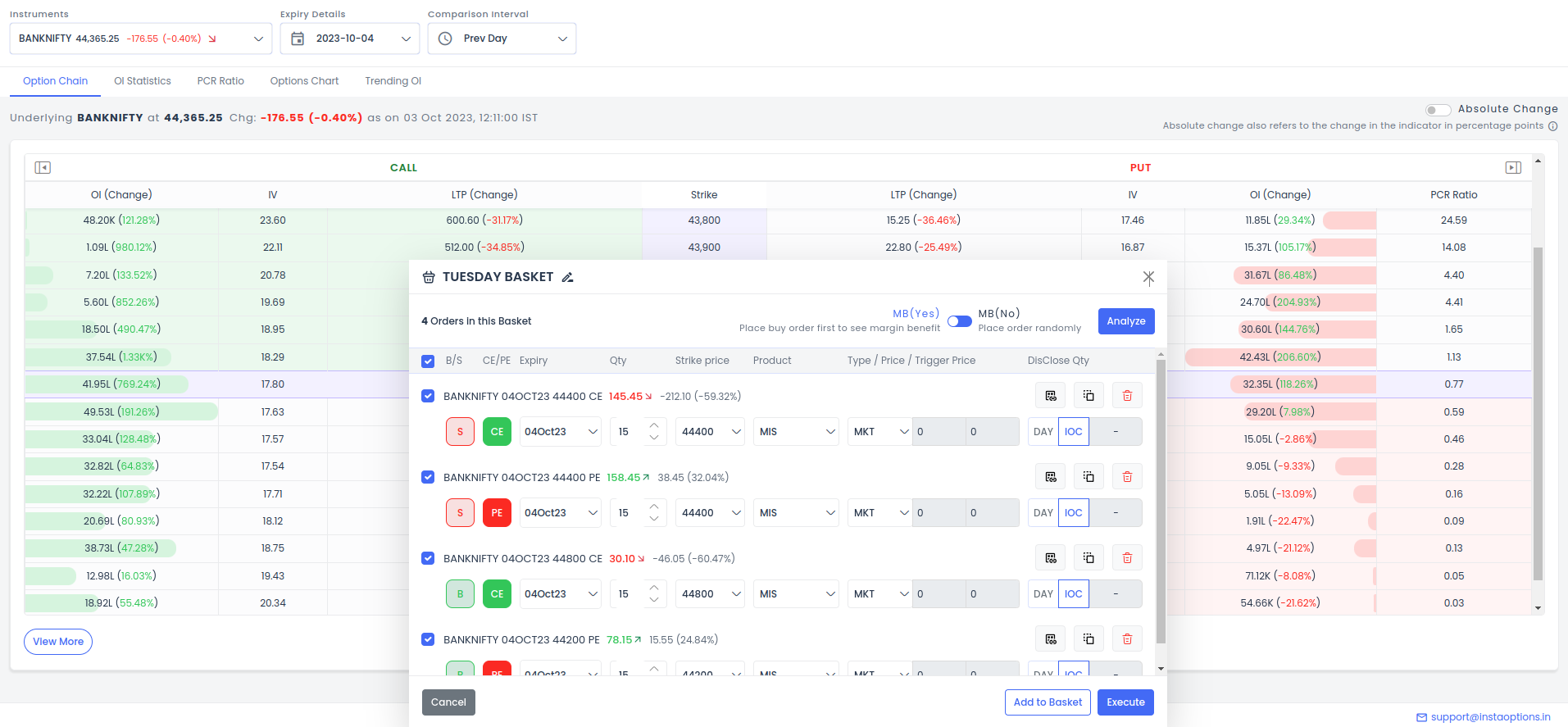Click the quantity field of 44800 CE order
Screen dimensions: 1568x727
tap(627, 594)
